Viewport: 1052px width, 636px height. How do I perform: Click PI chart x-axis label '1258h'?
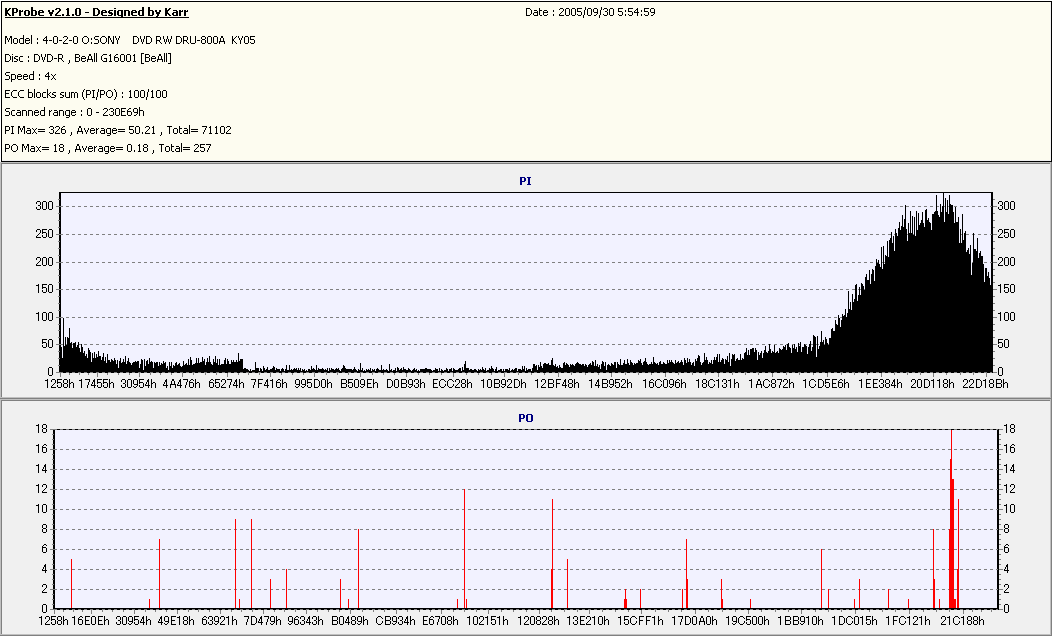coord(60,384)
